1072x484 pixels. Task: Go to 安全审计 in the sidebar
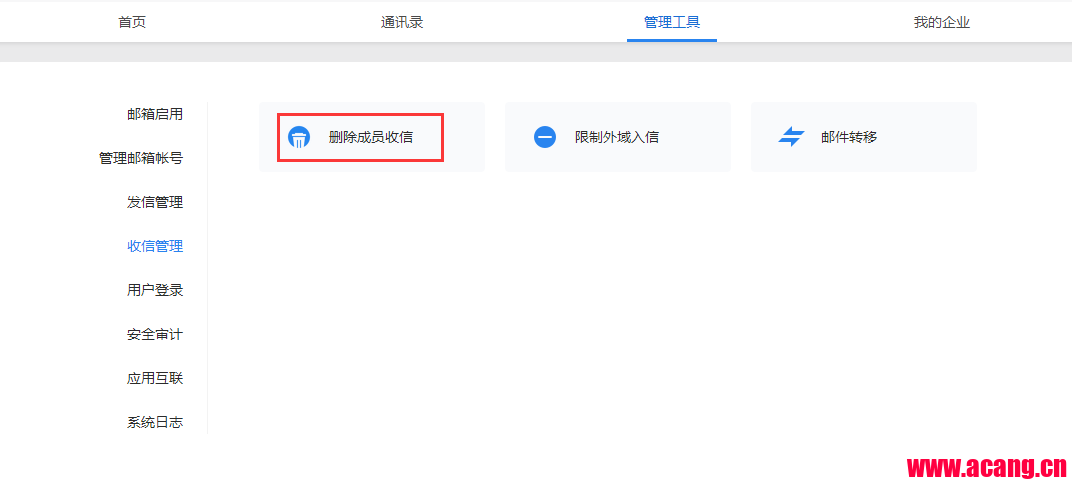tap(155, 335)
